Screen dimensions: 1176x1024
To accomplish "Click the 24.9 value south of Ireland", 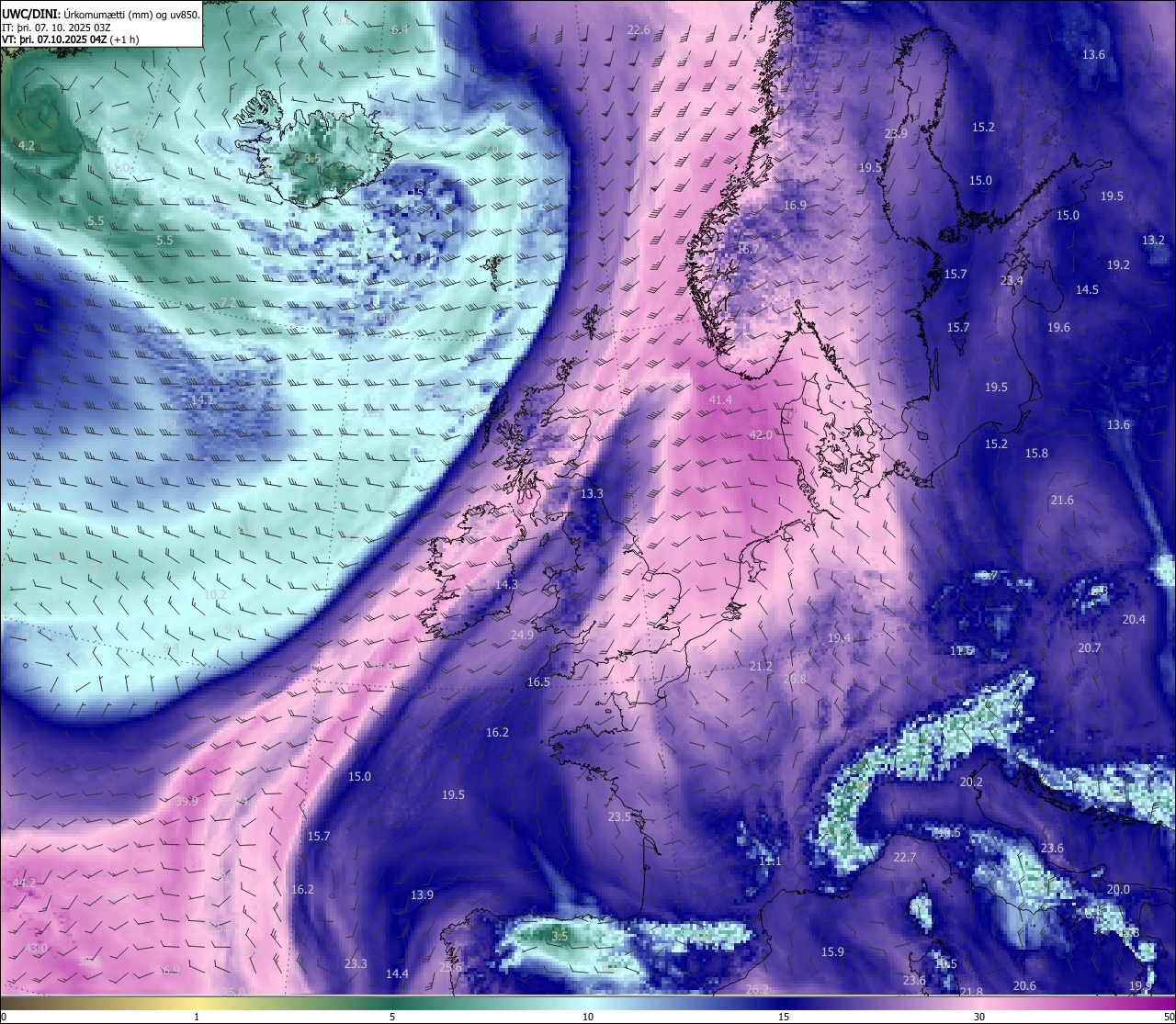I will click(x=522, y=635).
